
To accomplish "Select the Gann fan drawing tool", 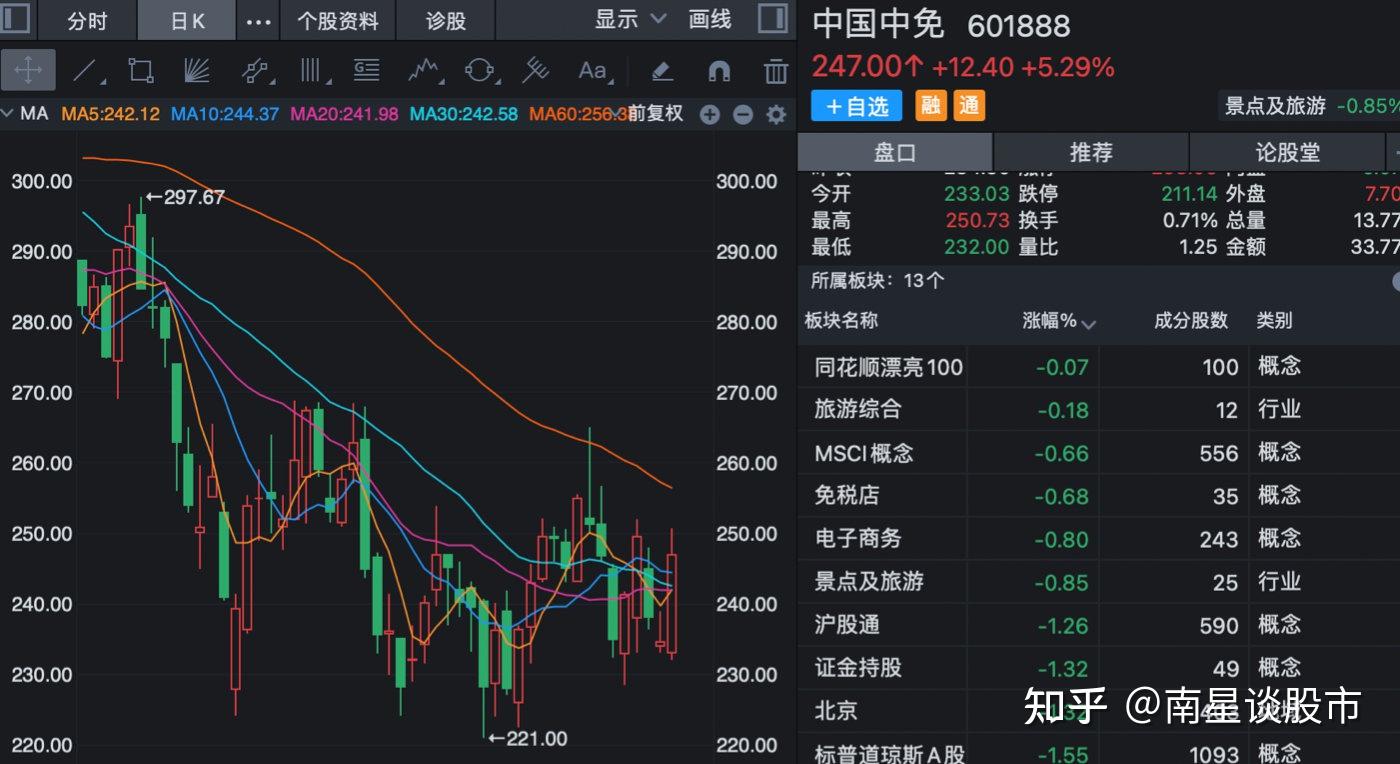I will pos(197,70).
